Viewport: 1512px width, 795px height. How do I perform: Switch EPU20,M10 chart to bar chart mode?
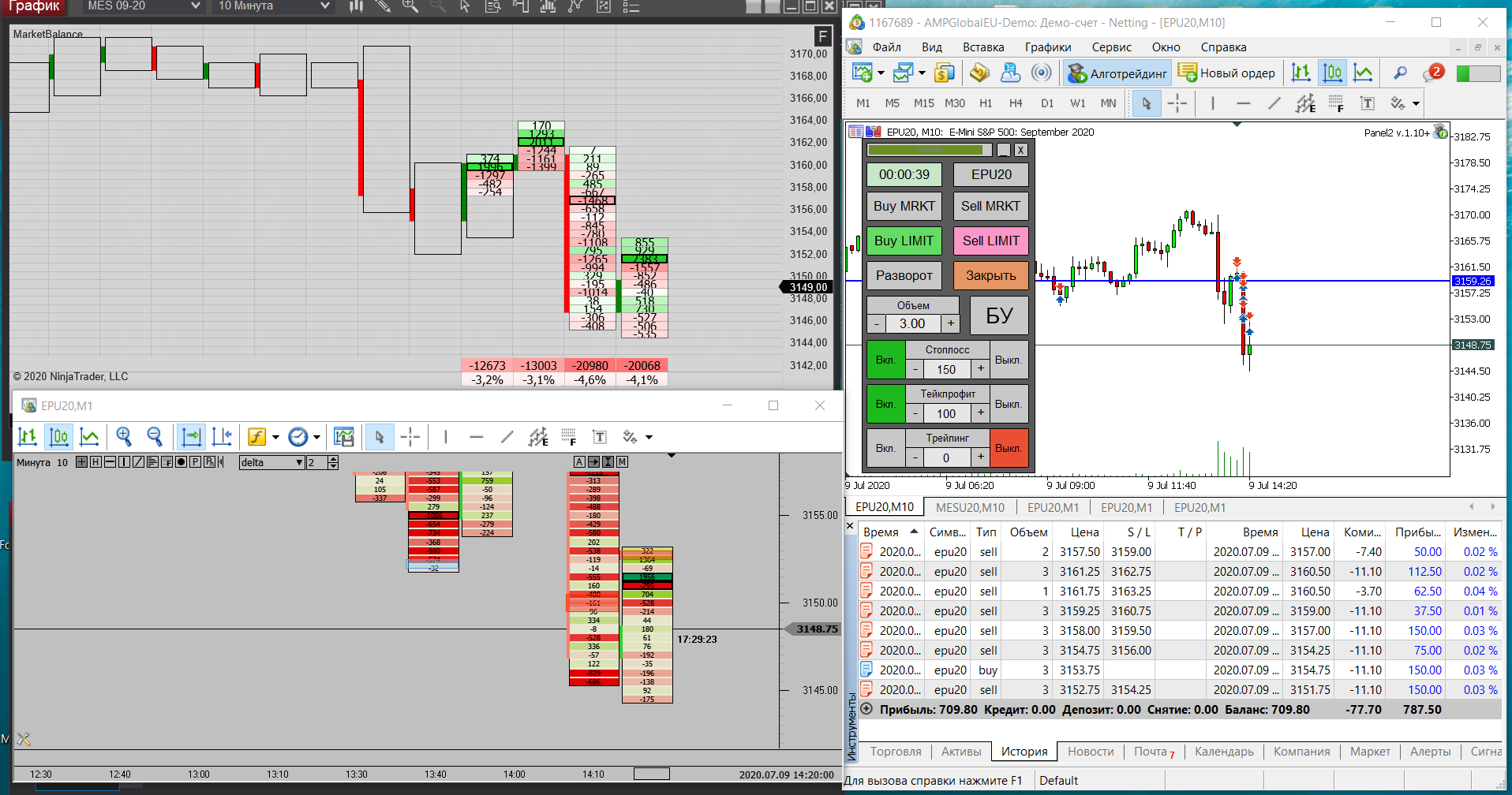[1301, 73]
